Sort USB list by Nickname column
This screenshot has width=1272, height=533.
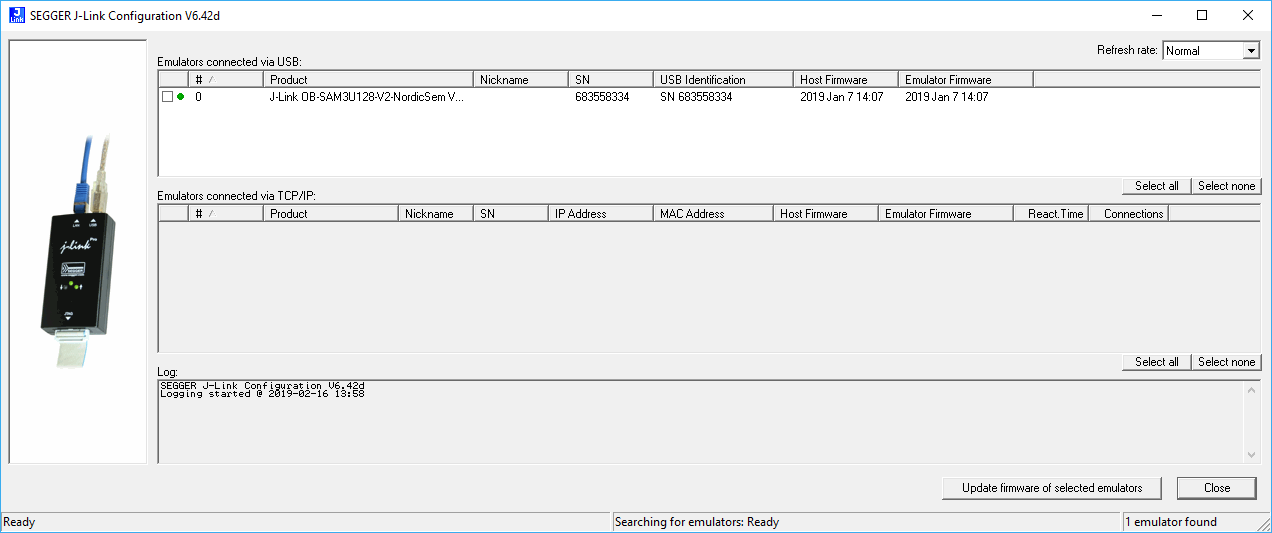[521, 79]
